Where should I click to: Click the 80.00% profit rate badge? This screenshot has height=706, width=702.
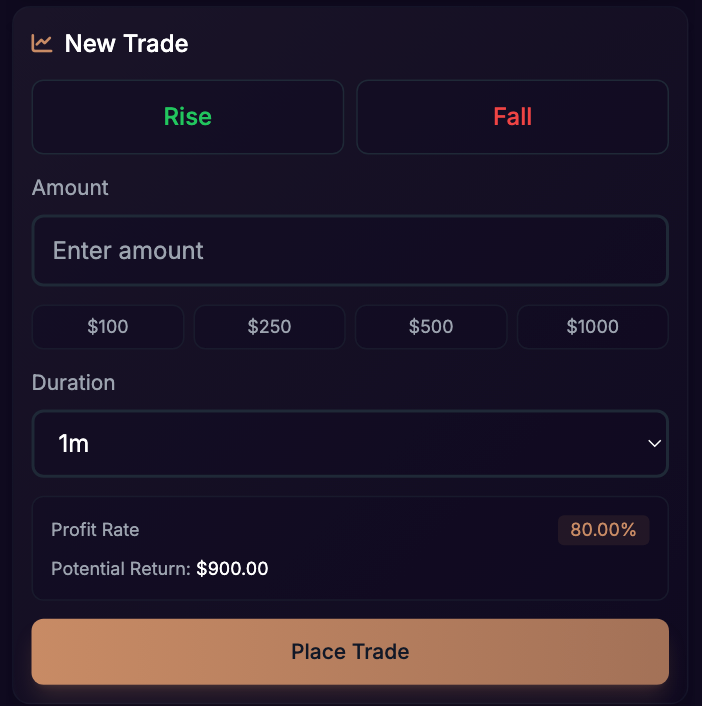(603, 530)
